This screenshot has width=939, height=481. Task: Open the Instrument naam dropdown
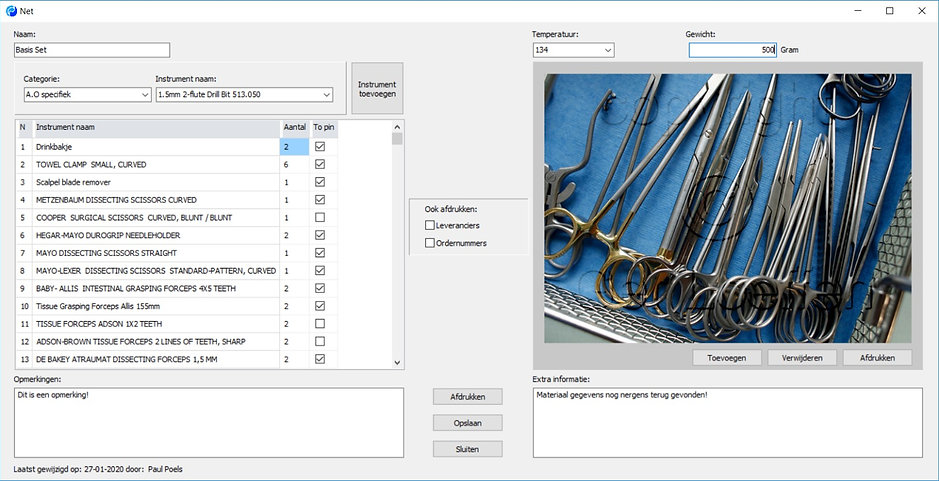click(x=326, y=95)
